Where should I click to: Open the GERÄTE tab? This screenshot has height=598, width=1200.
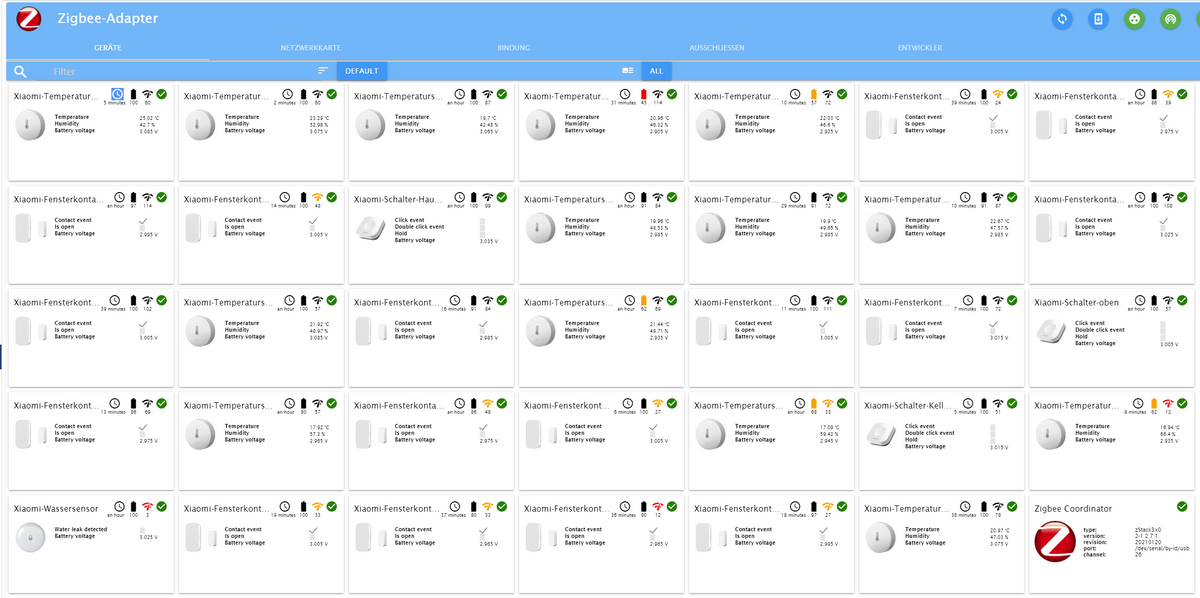tap(108, 48)
